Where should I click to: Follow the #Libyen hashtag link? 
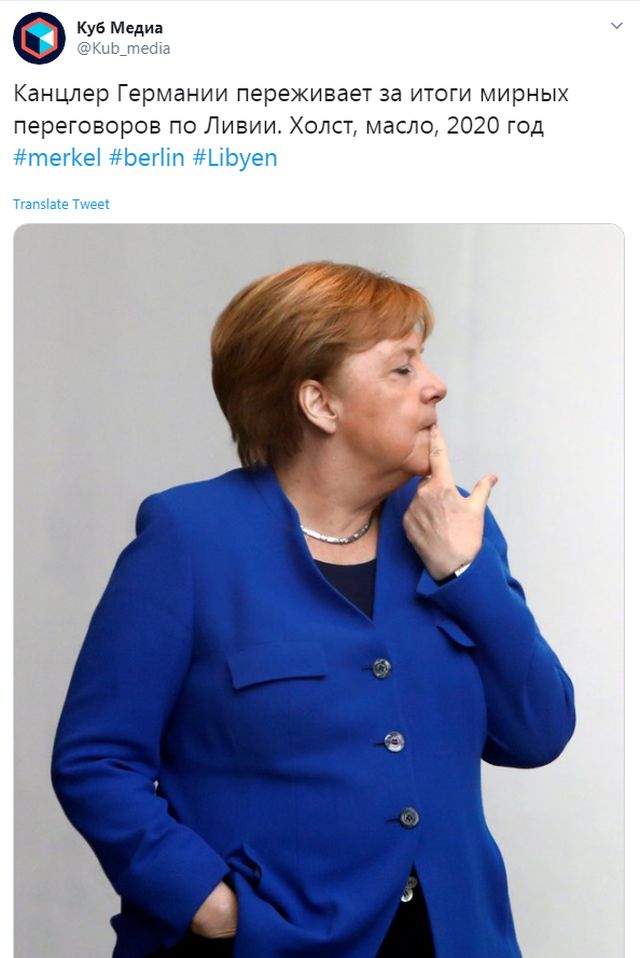pos(235,158)
